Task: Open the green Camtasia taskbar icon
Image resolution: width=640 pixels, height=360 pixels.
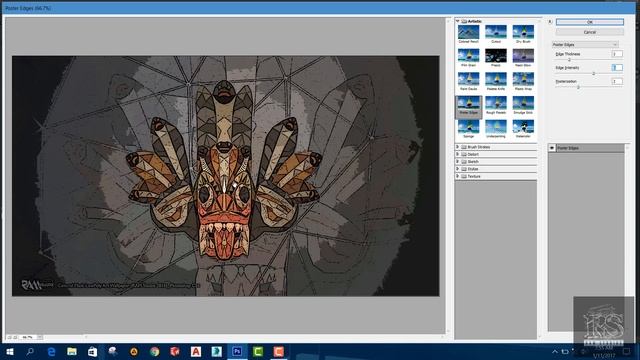Action: tap(258, 351)
